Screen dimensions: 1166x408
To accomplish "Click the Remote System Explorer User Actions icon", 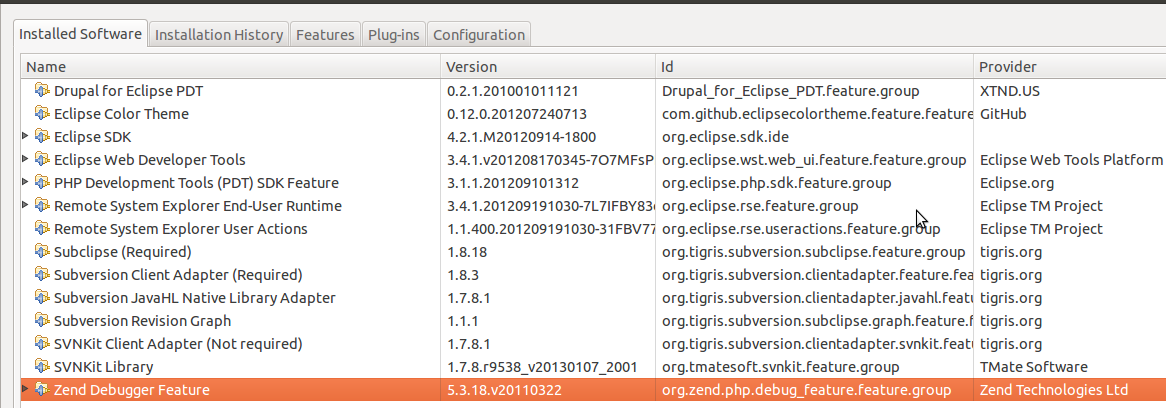I will 42,229.
